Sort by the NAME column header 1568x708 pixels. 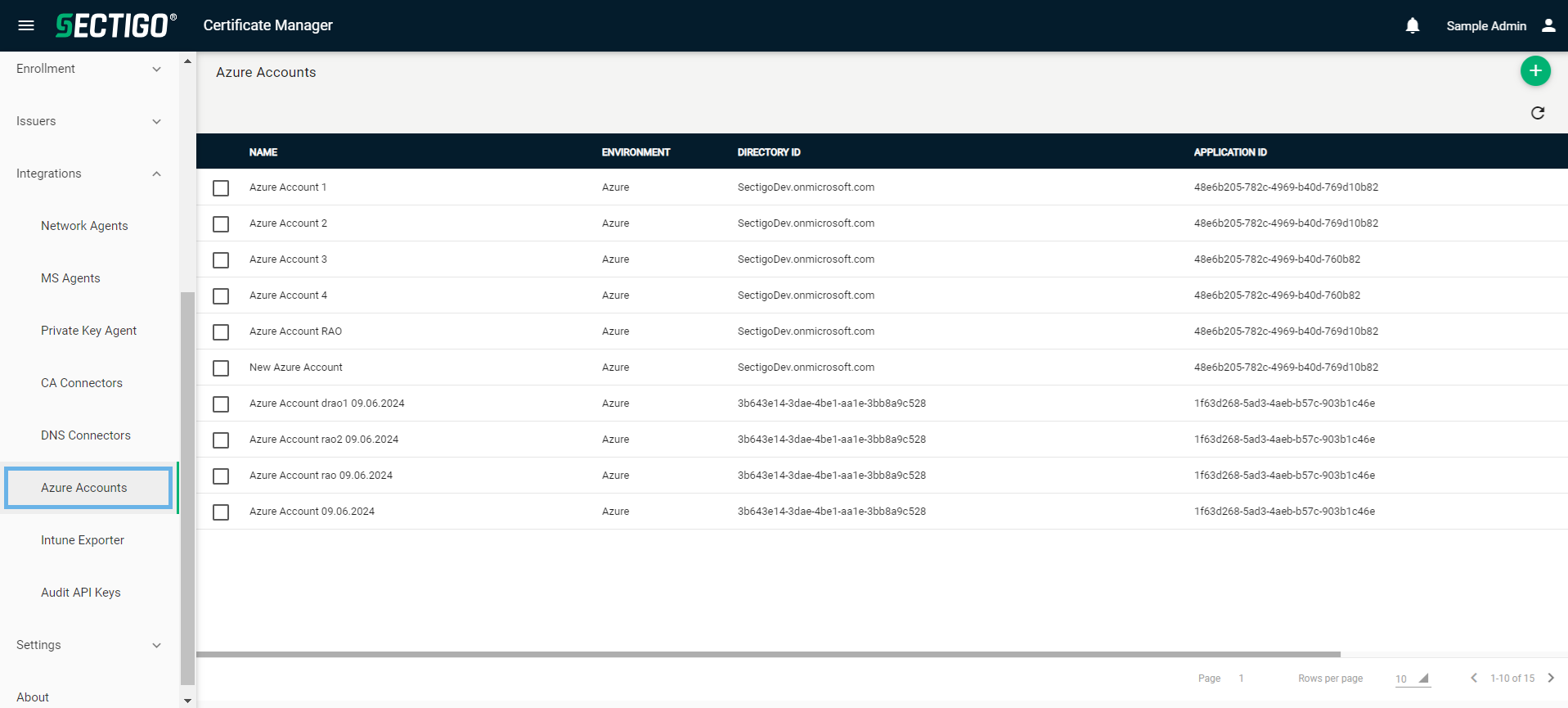click(x=263, y=152)
